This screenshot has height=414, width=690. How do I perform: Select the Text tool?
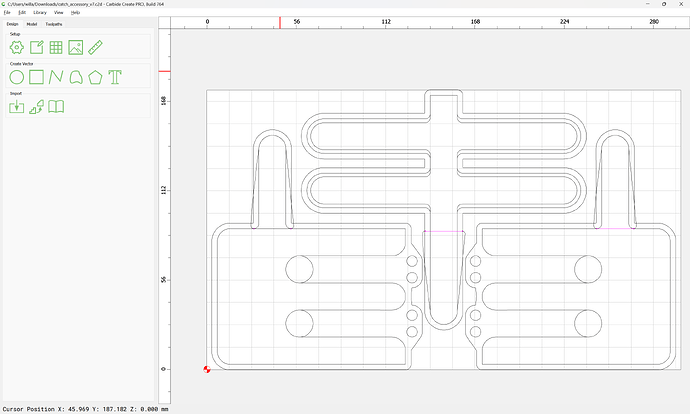(115, 77)
